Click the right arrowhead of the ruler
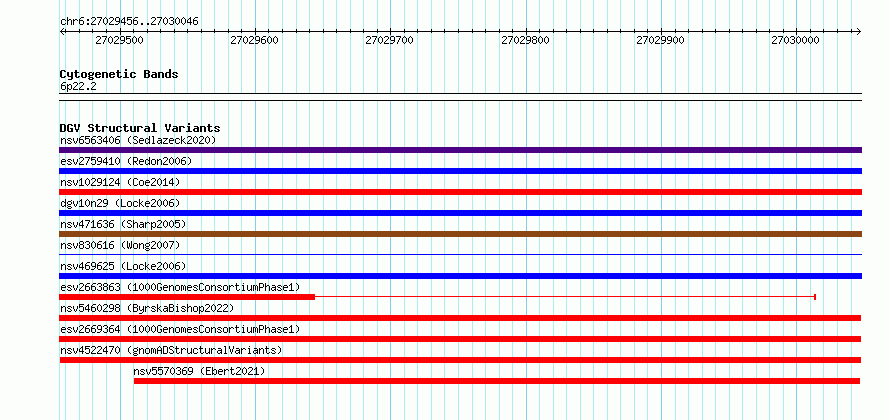Image resolution: width=890 pixels, height=420 pixels. point(859,32)
